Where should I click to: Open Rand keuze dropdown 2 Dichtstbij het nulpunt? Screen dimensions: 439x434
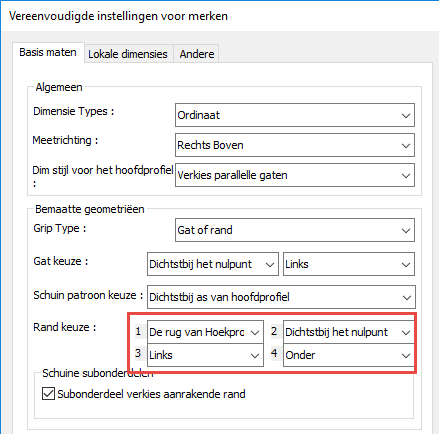click(x=349, y=332)
